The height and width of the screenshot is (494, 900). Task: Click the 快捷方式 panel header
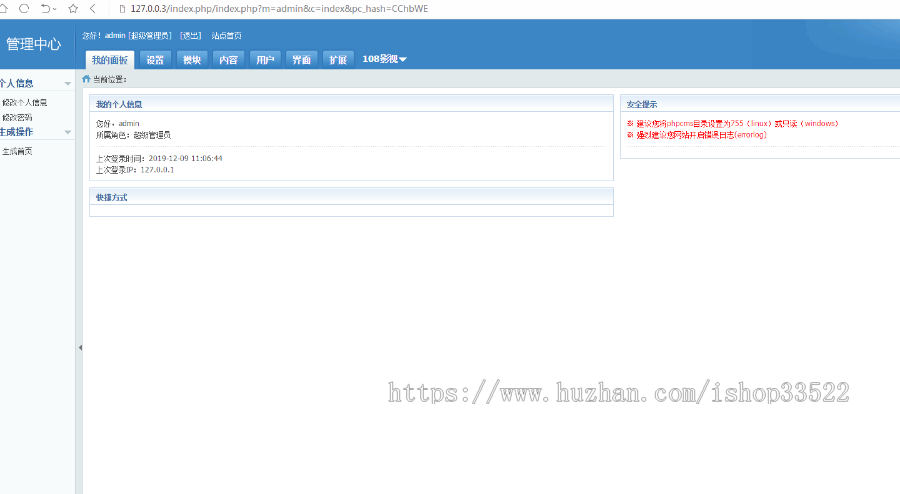(x=351, y=197)
